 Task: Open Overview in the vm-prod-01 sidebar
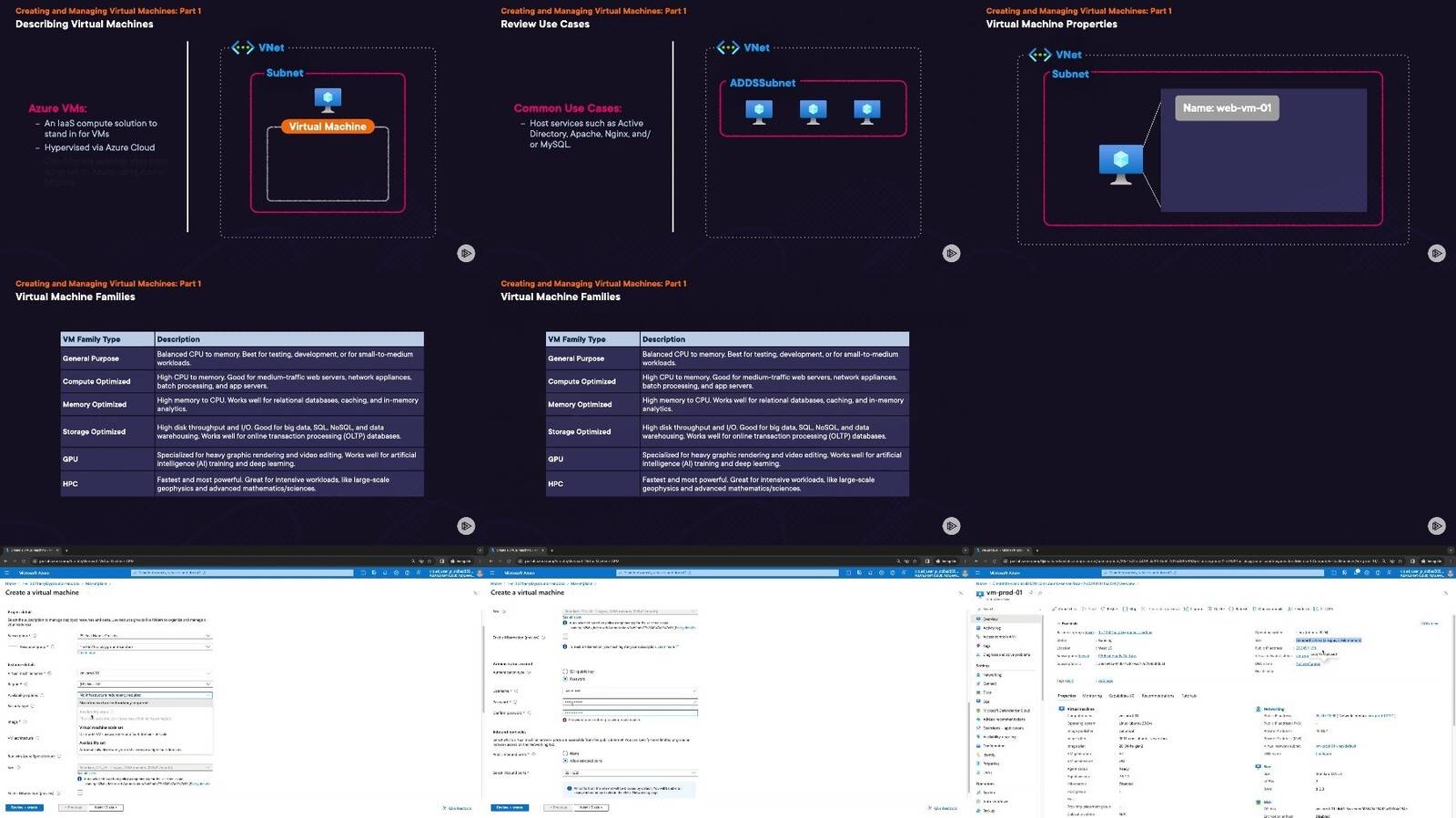point(1006,619)
